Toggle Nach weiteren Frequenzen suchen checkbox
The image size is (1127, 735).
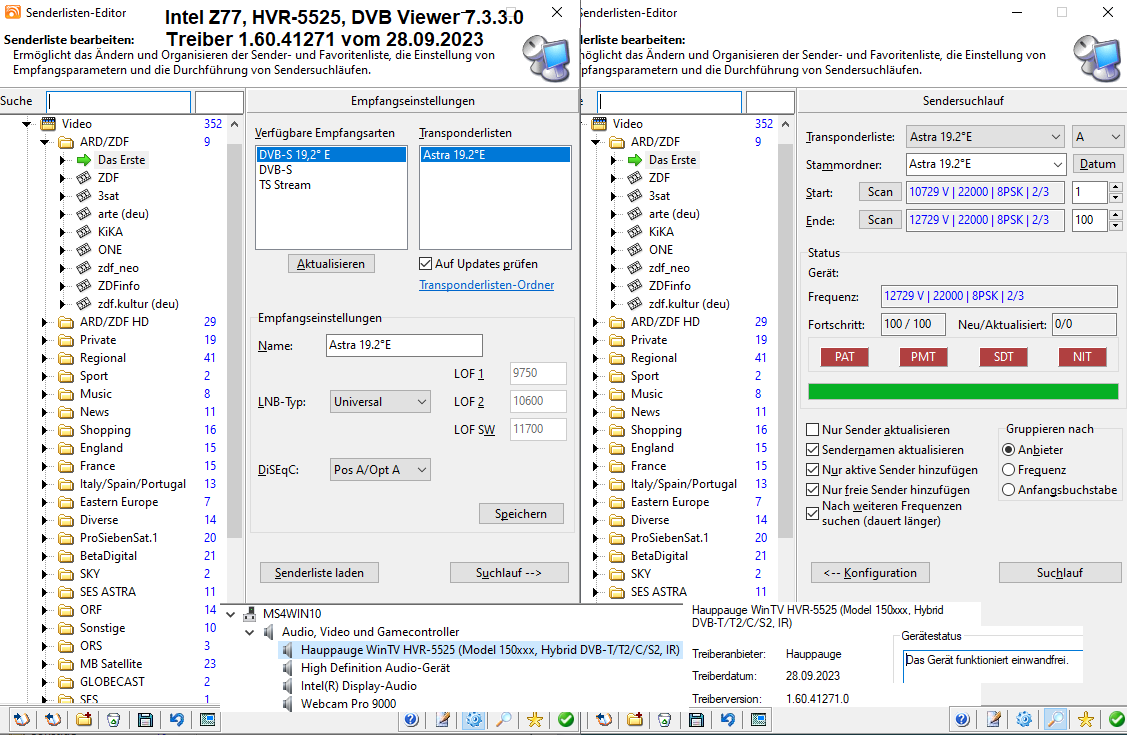click(x=812, y=514)
